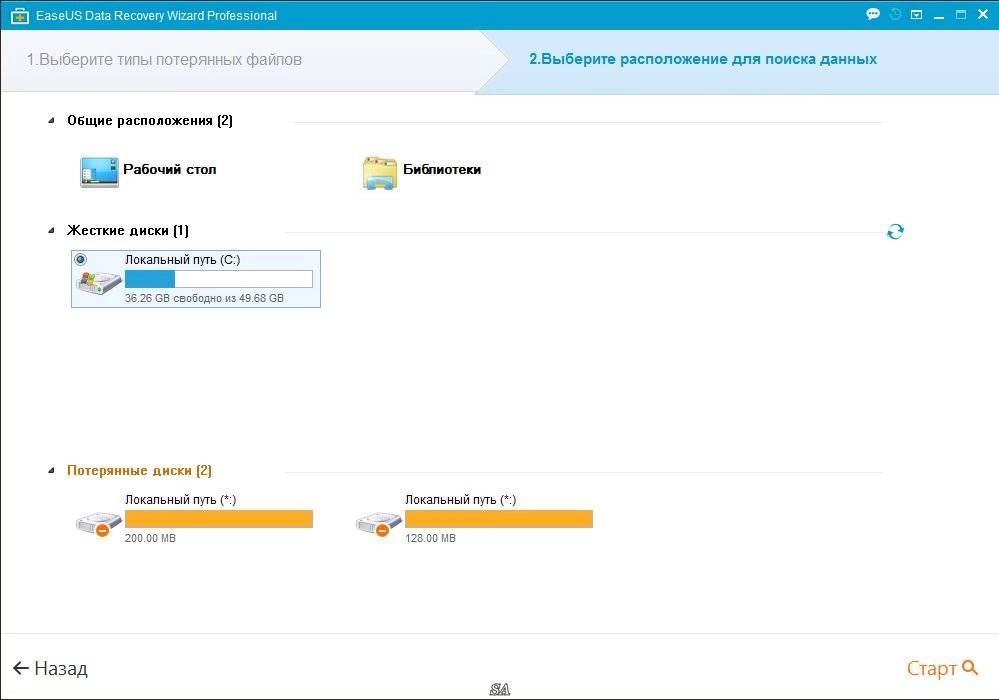Select the Рабочий стол desktop icon
This screenshot has width=999, height=700.
pos(99,172)
